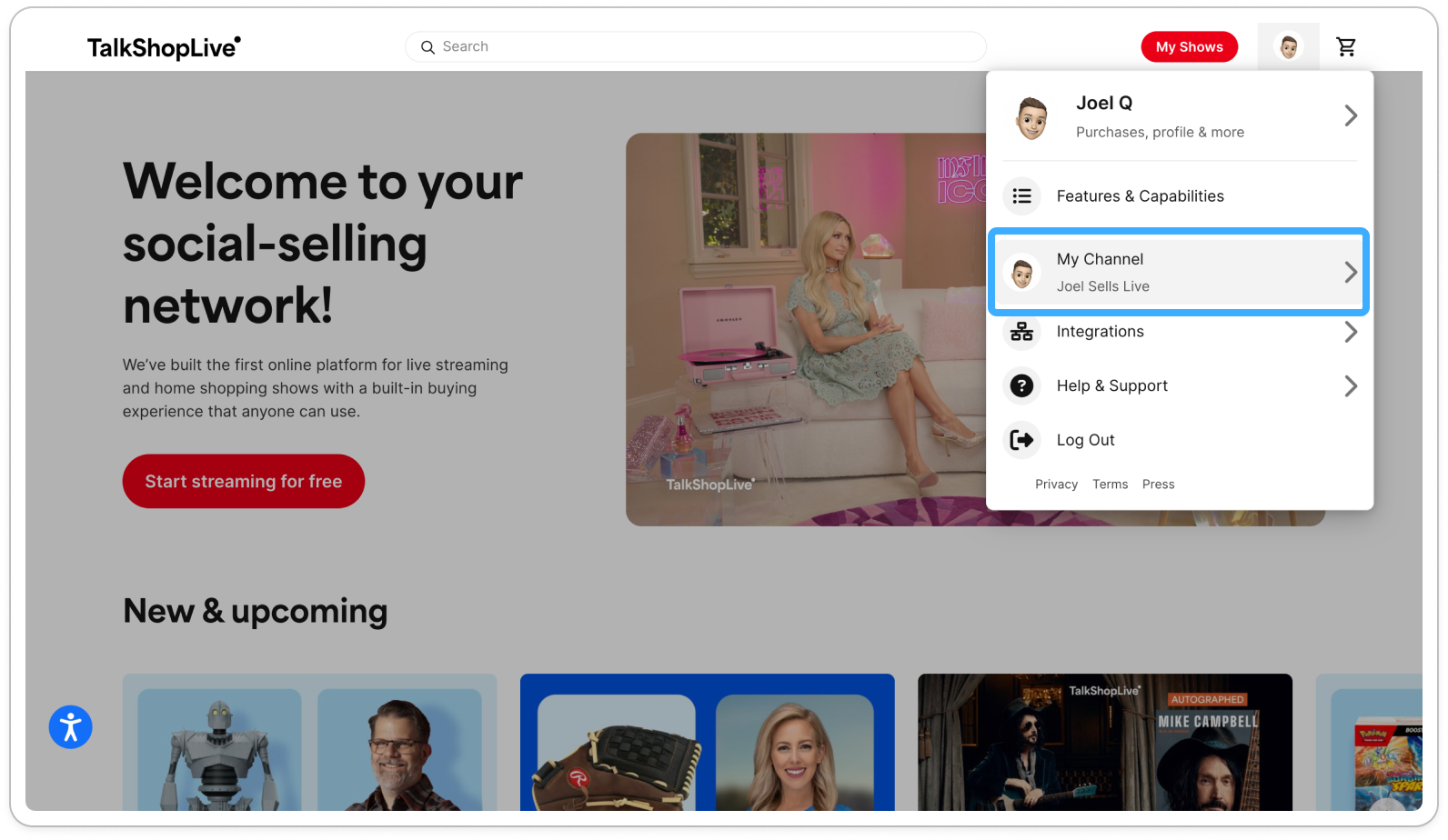The image size is (1448, 840).
Task: Expand the Integrations chevron
Action: [x=1351, y=332]
